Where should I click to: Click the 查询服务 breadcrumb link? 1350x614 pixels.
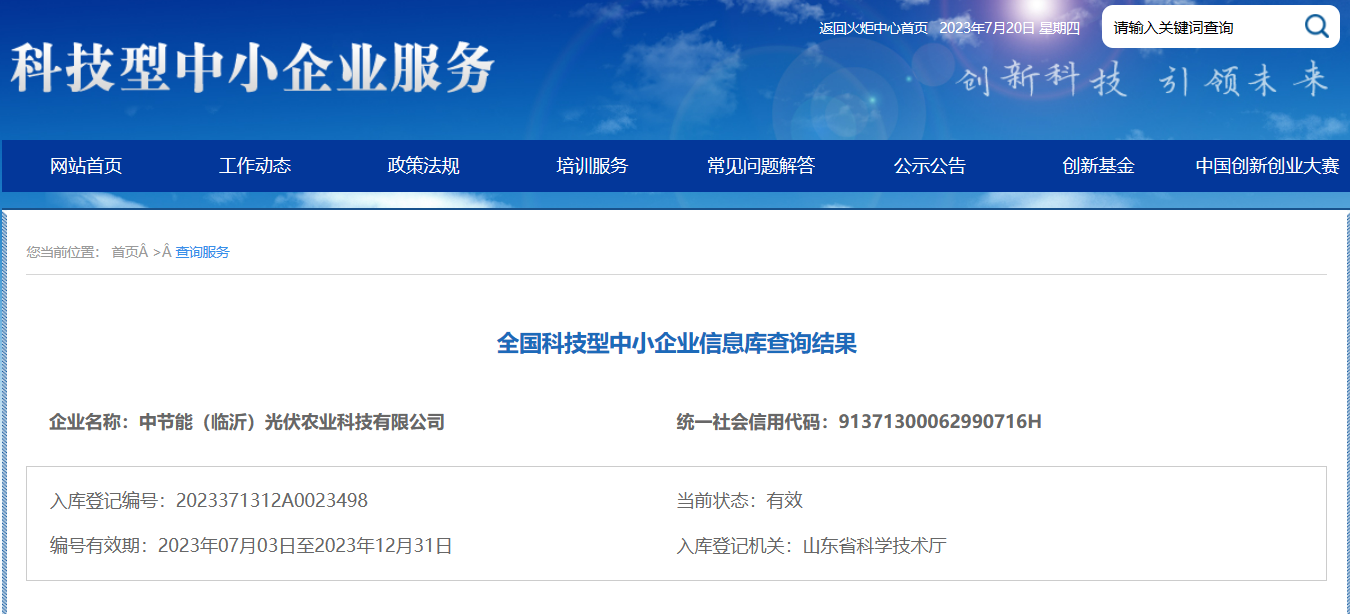(x=202, y=252)
